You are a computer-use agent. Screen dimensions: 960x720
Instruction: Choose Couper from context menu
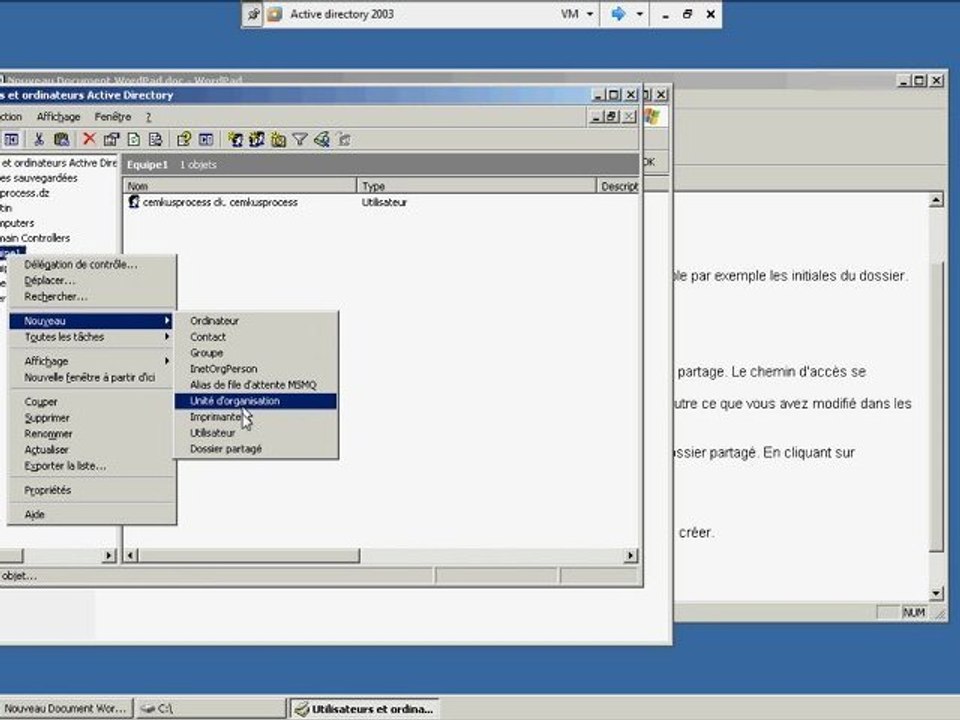(92, 402)
